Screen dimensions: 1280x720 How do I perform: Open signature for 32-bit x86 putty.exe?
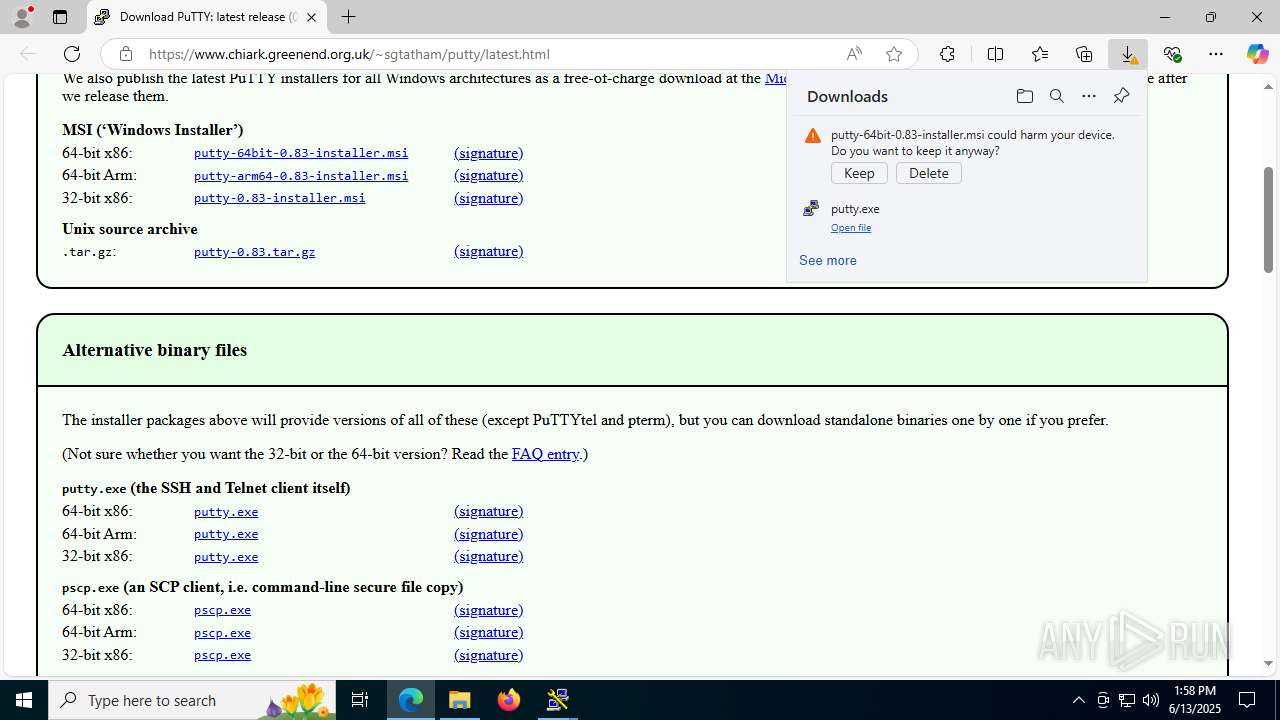pos(489,556)
